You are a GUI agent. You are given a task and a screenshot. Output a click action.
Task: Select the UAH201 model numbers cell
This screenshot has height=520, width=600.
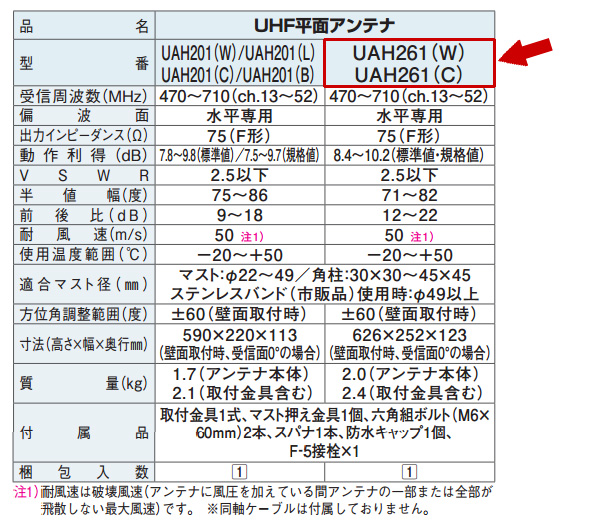(x=241, y=63)
